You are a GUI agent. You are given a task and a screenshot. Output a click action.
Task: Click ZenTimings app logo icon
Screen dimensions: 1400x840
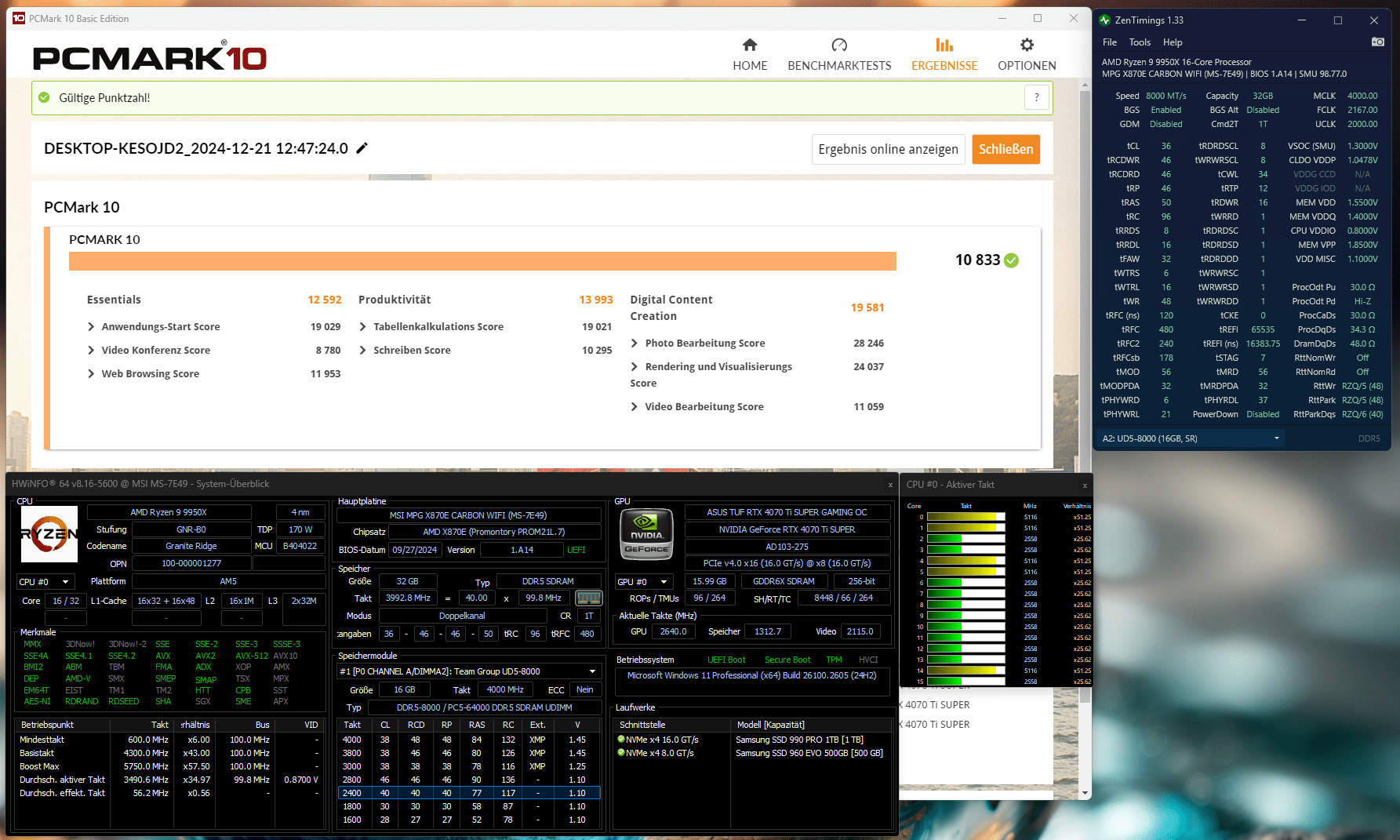[x=1105, y=20]
